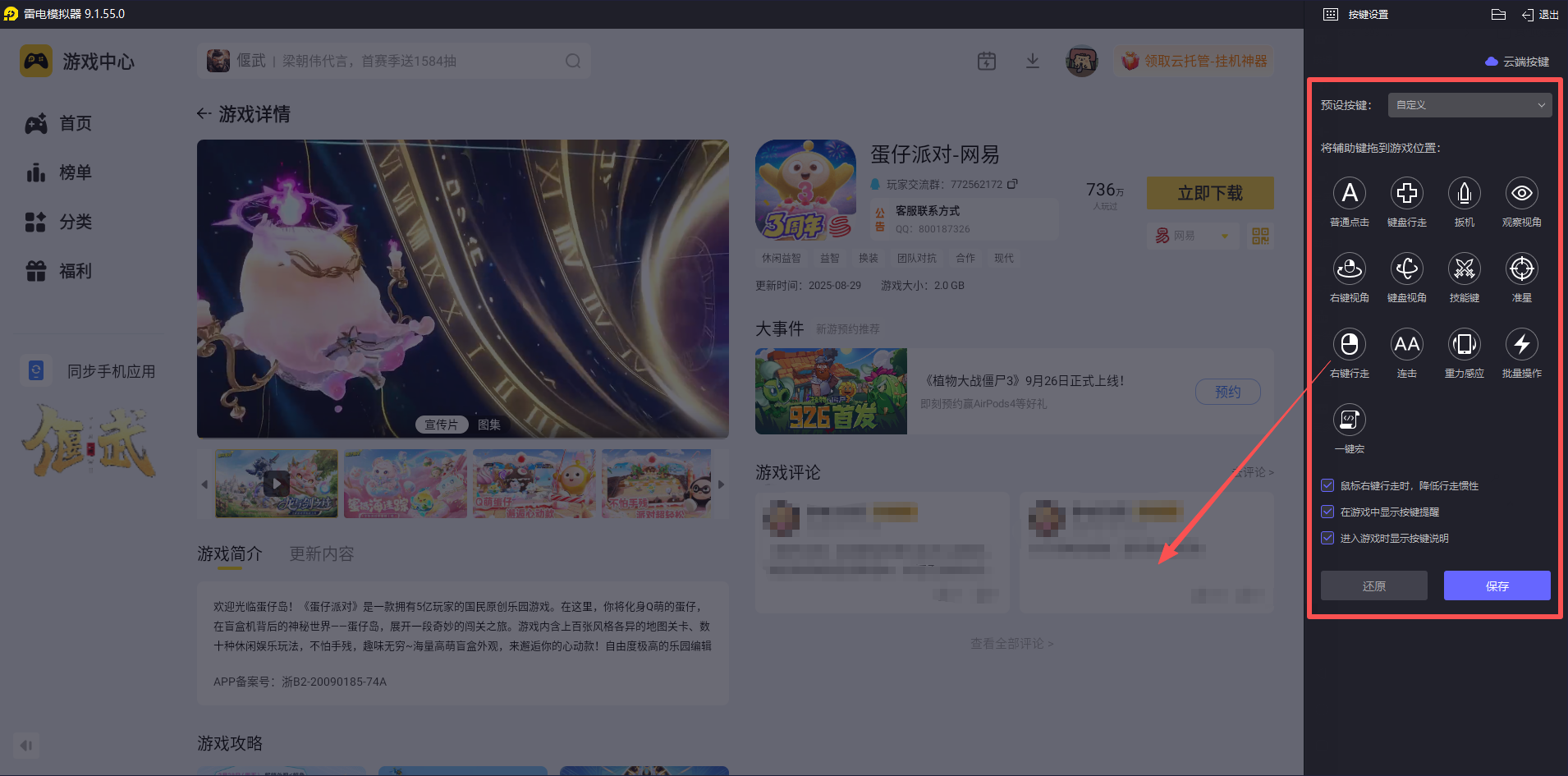Click the calendar sign-in icon
This screenshot has width=1568, height=776.
987,61
